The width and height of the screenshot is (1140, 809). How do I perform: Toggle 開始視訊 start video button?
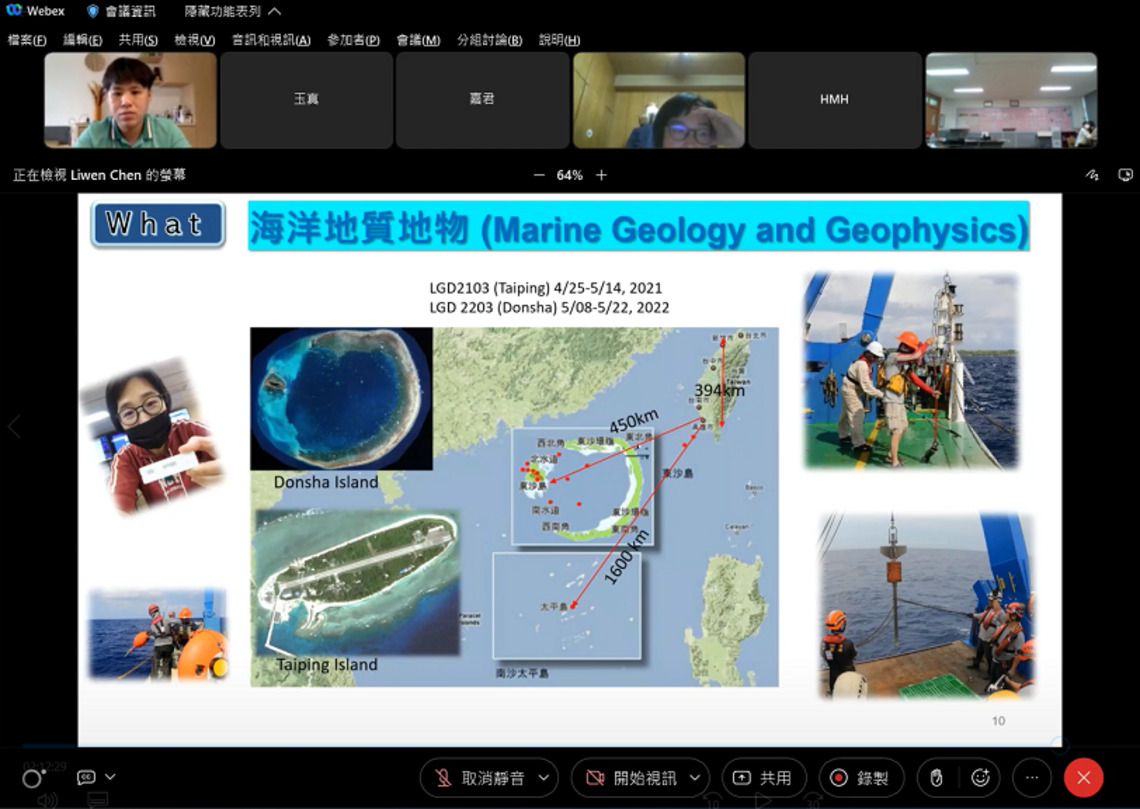[630, 778]
